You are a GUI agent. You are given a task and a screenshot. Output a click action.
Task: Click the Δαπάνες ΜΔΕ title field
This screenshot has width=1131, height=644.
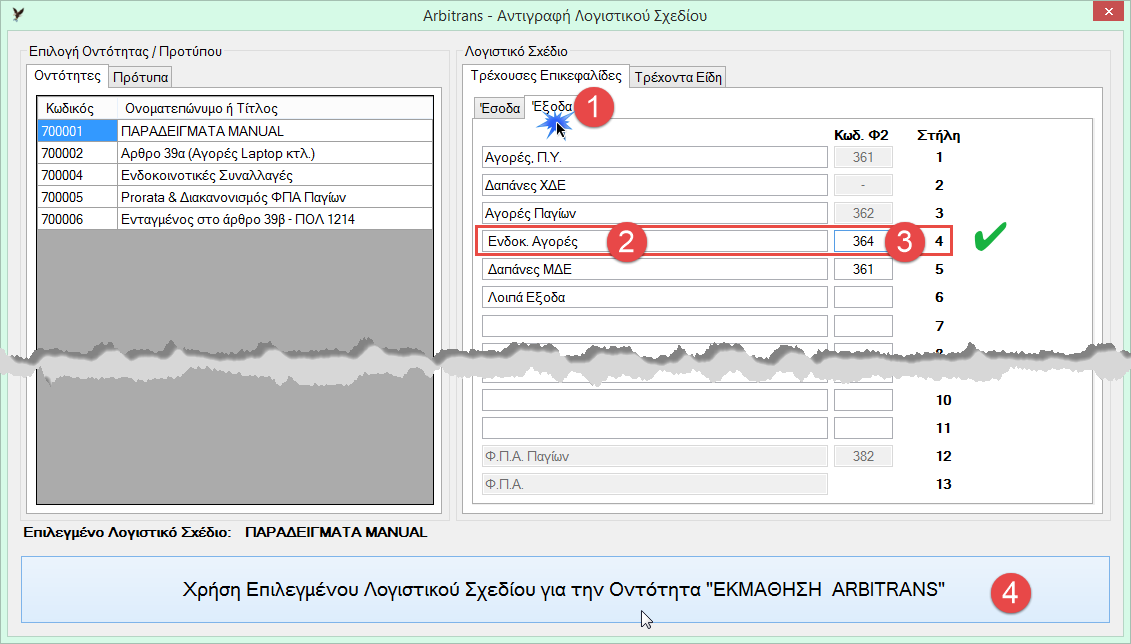pos(654,269)
